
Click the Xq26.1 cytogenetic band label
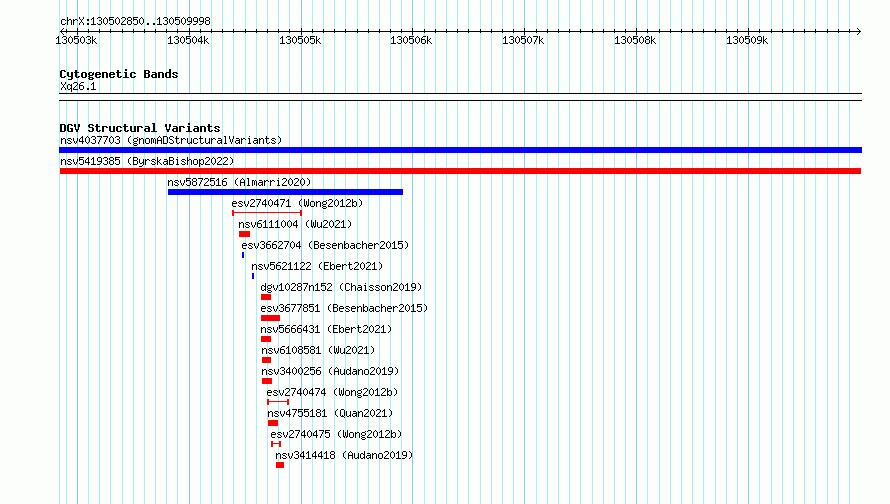point(78,86)
